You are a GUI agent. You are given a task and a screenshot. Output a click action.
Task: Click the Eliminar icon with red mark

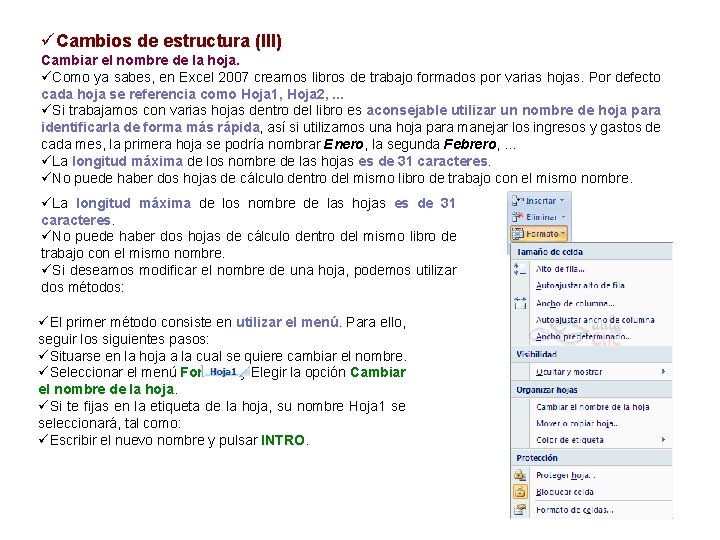click(518, 217)
